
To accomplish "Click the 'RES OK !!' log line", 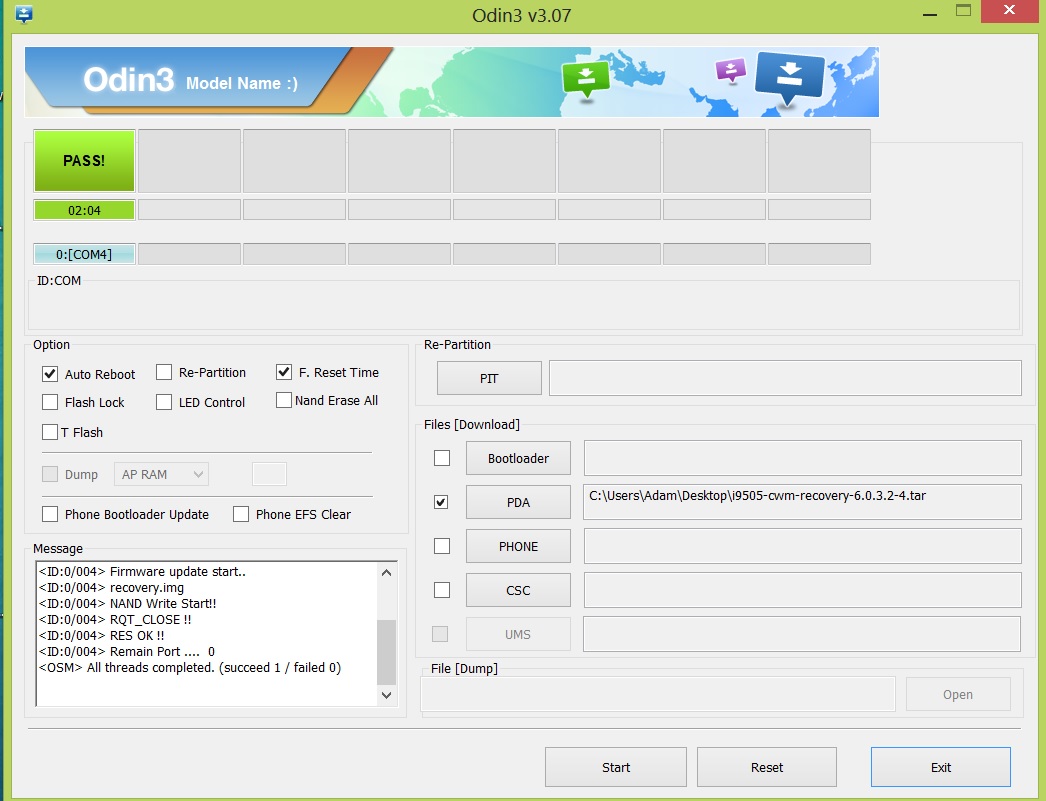I will click(x=101, y=636).
